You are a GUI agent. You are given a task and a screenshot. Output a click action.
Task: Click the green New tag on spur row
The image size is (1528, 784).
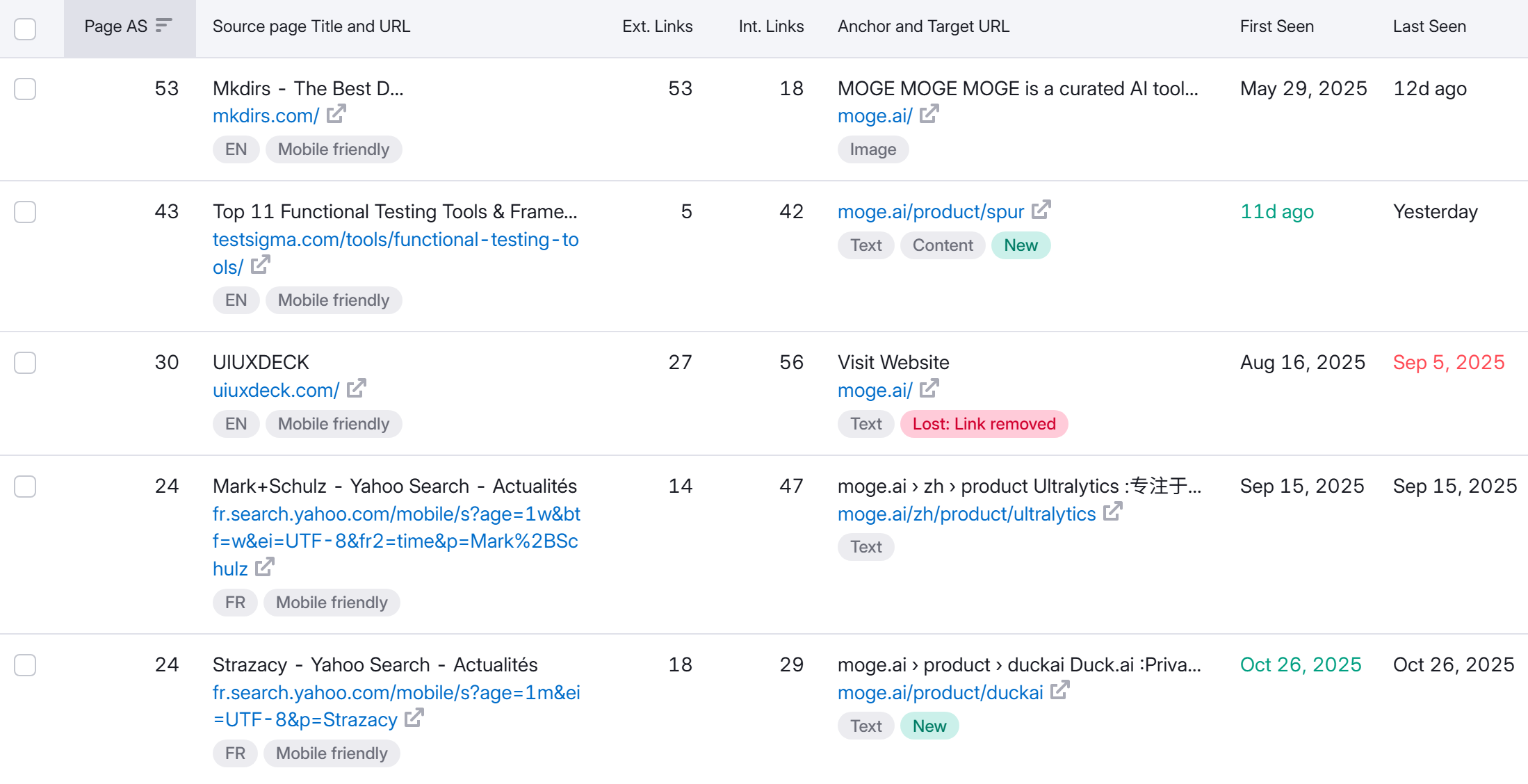coord(1020,245)
